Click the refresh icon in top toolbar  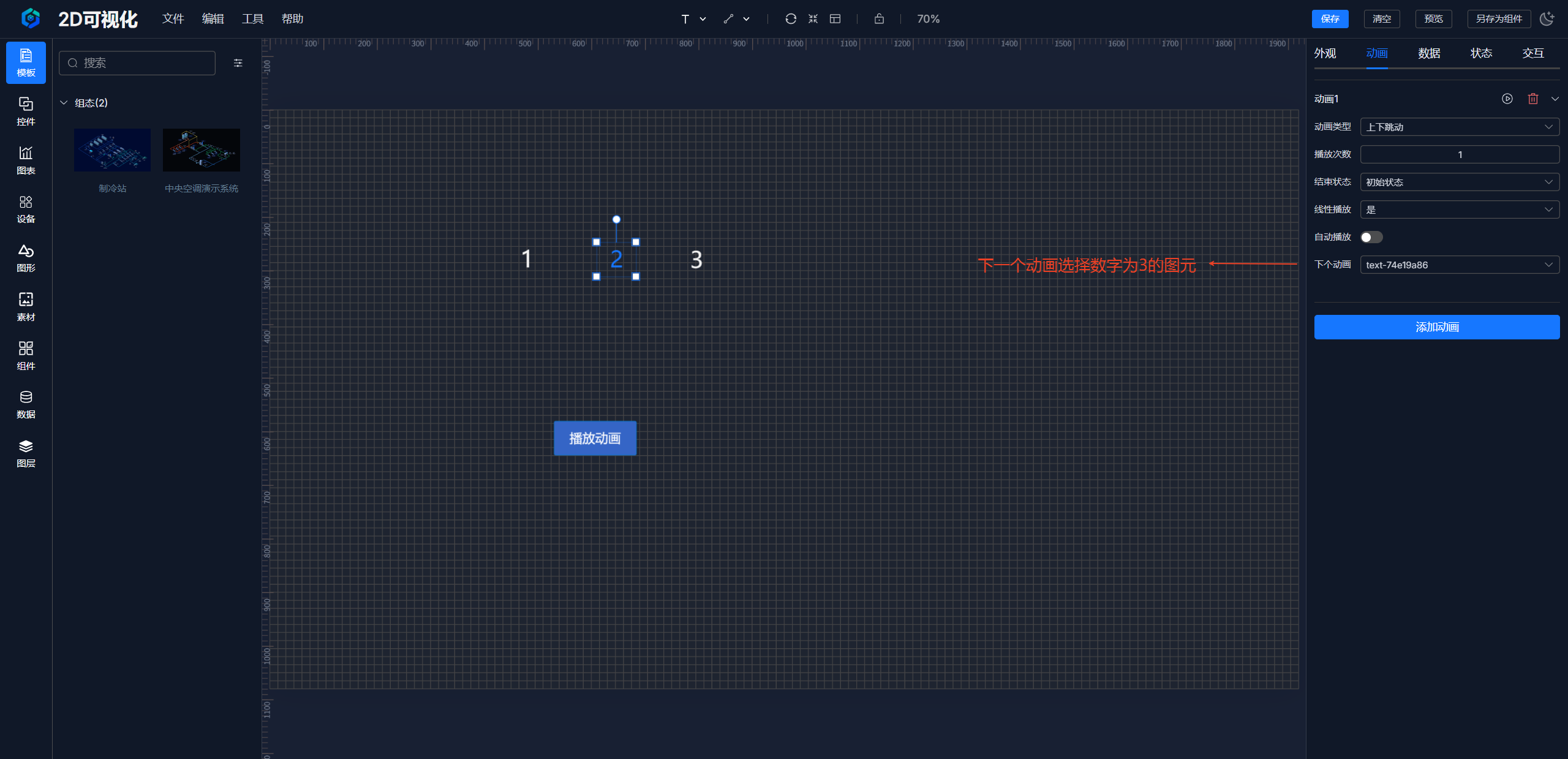point(791,19)
